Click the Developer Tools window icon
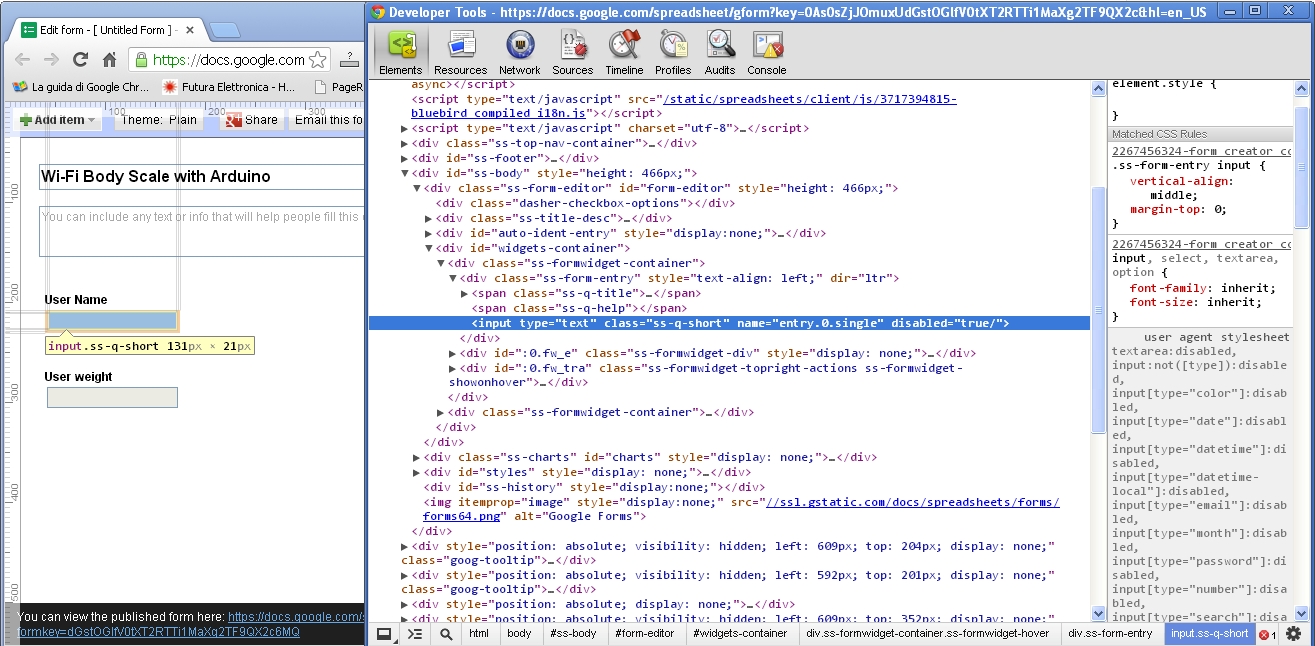 377,11
